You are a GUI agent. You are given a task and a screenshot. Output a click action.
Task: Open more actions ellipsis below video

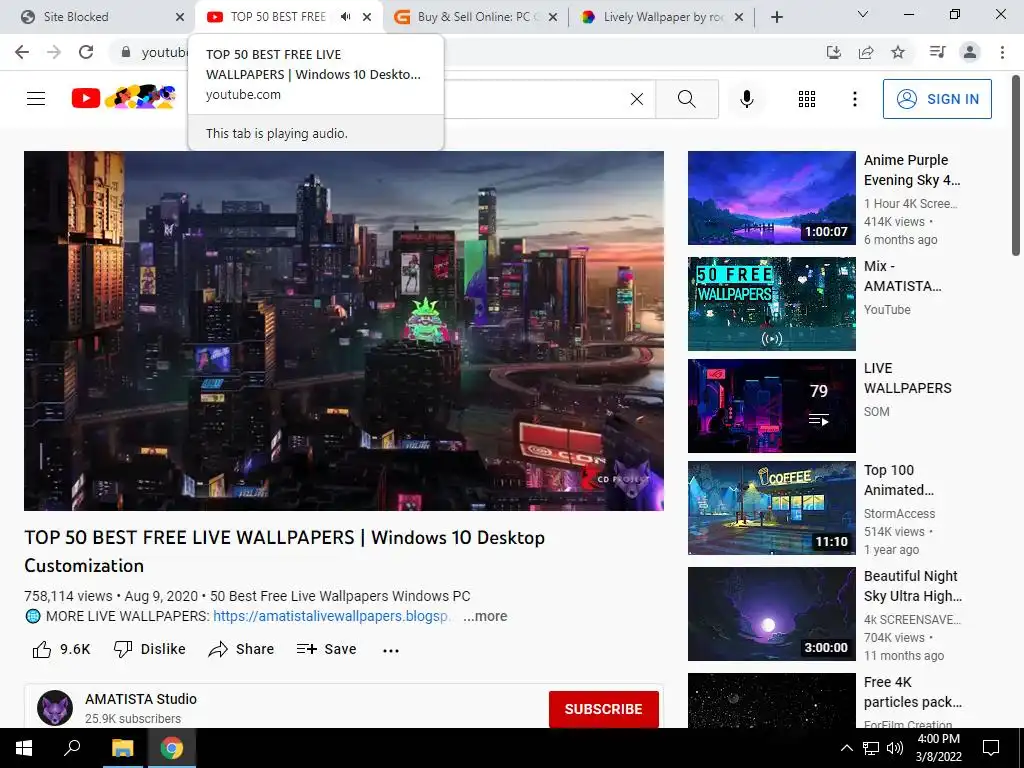point(391,650)
